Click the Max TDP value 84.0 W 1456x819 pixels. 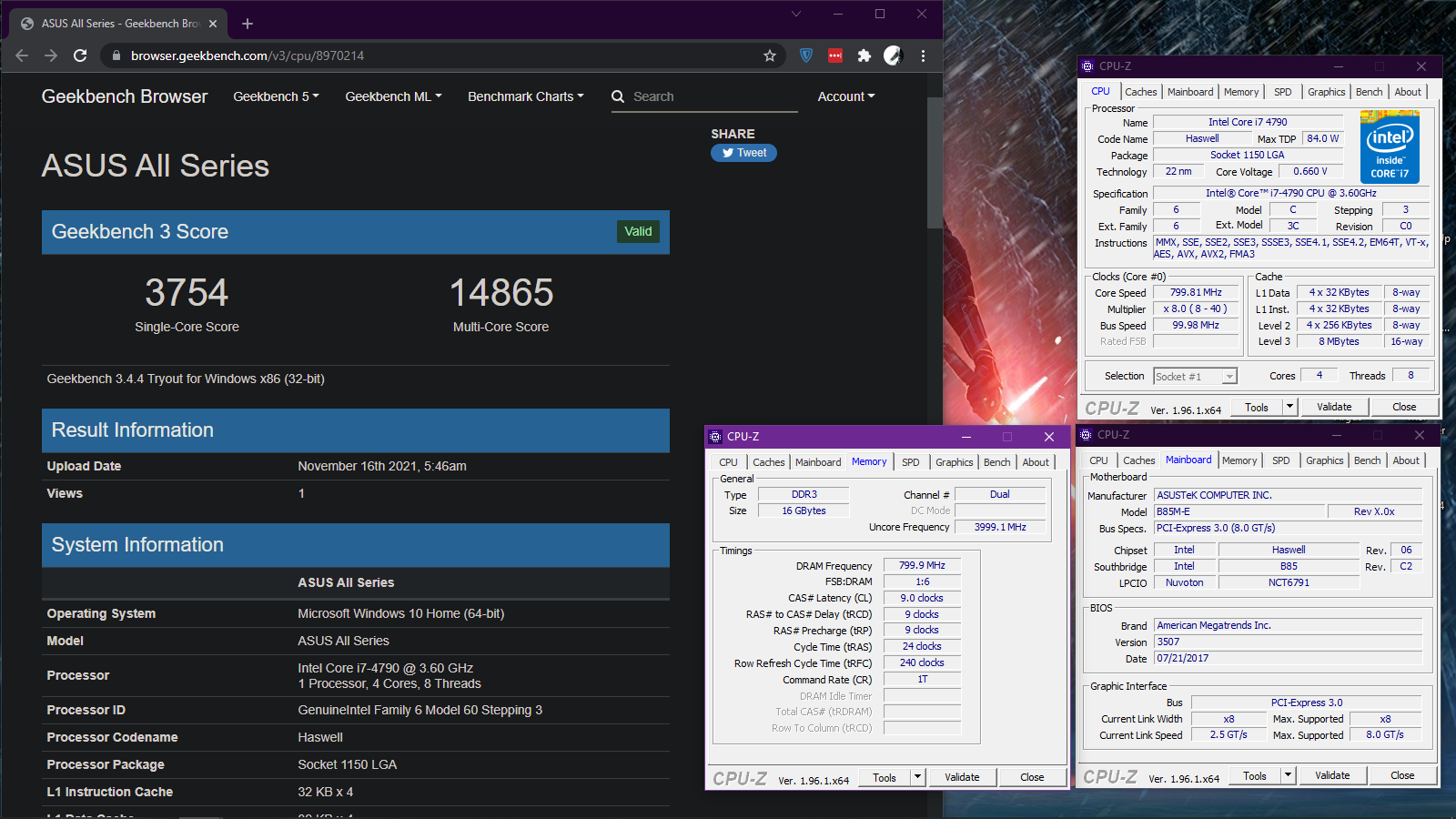click(1322, 138)
